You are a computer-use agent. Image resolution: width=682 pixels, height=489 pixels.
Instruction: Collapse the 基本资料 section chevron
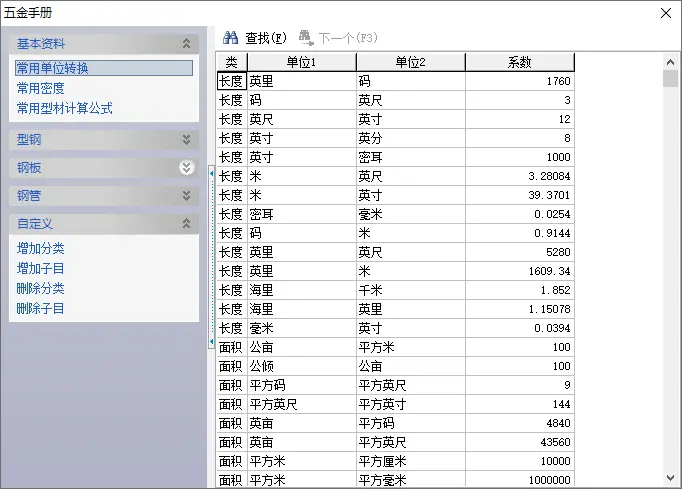coord(187,44)
